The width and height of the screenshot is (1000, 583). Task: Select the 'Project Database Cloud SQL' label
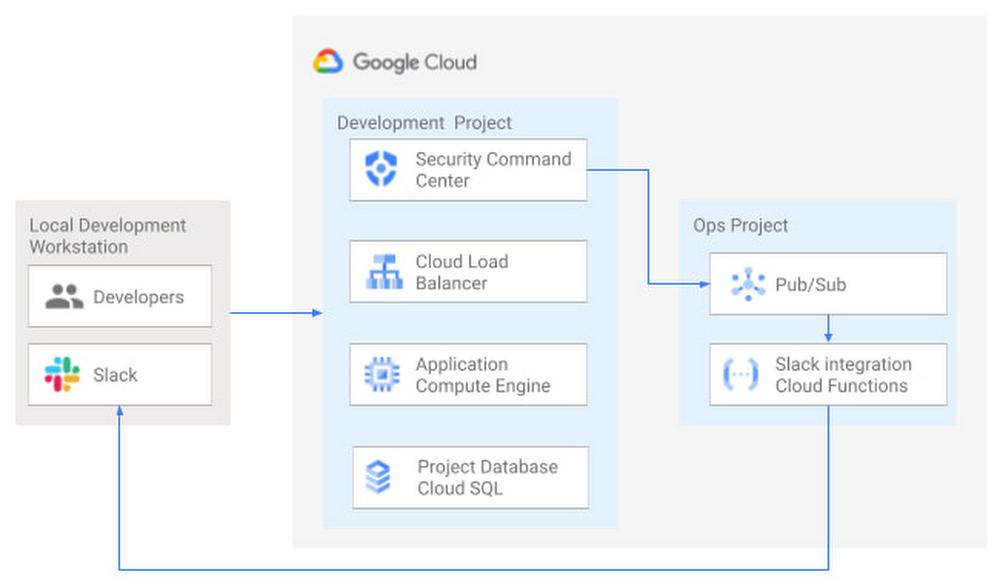(488, 478)
